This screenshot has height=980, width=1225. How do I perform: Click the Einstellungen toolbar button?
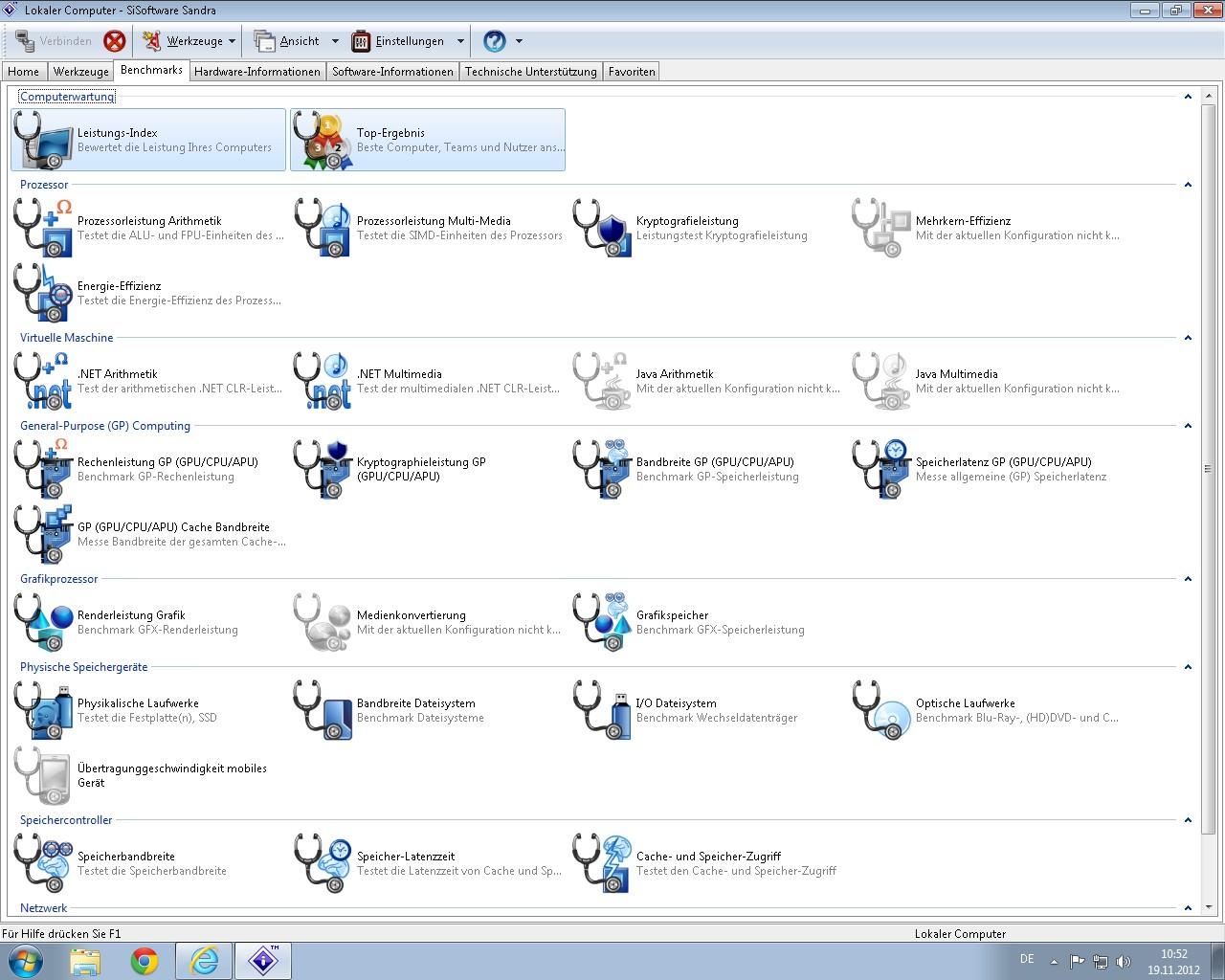point(399,41)
